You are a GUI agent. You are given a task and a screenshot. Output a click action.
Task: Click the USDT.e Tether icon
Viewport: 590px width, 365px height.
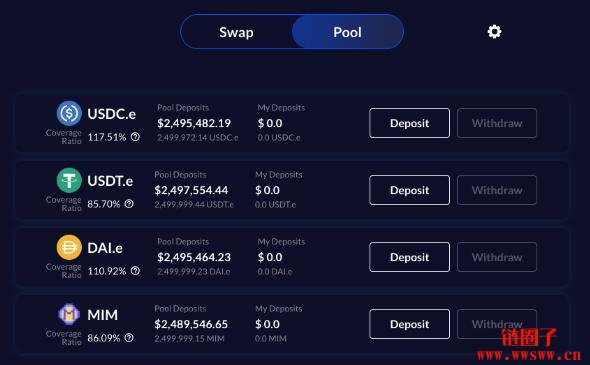(69, 180)
